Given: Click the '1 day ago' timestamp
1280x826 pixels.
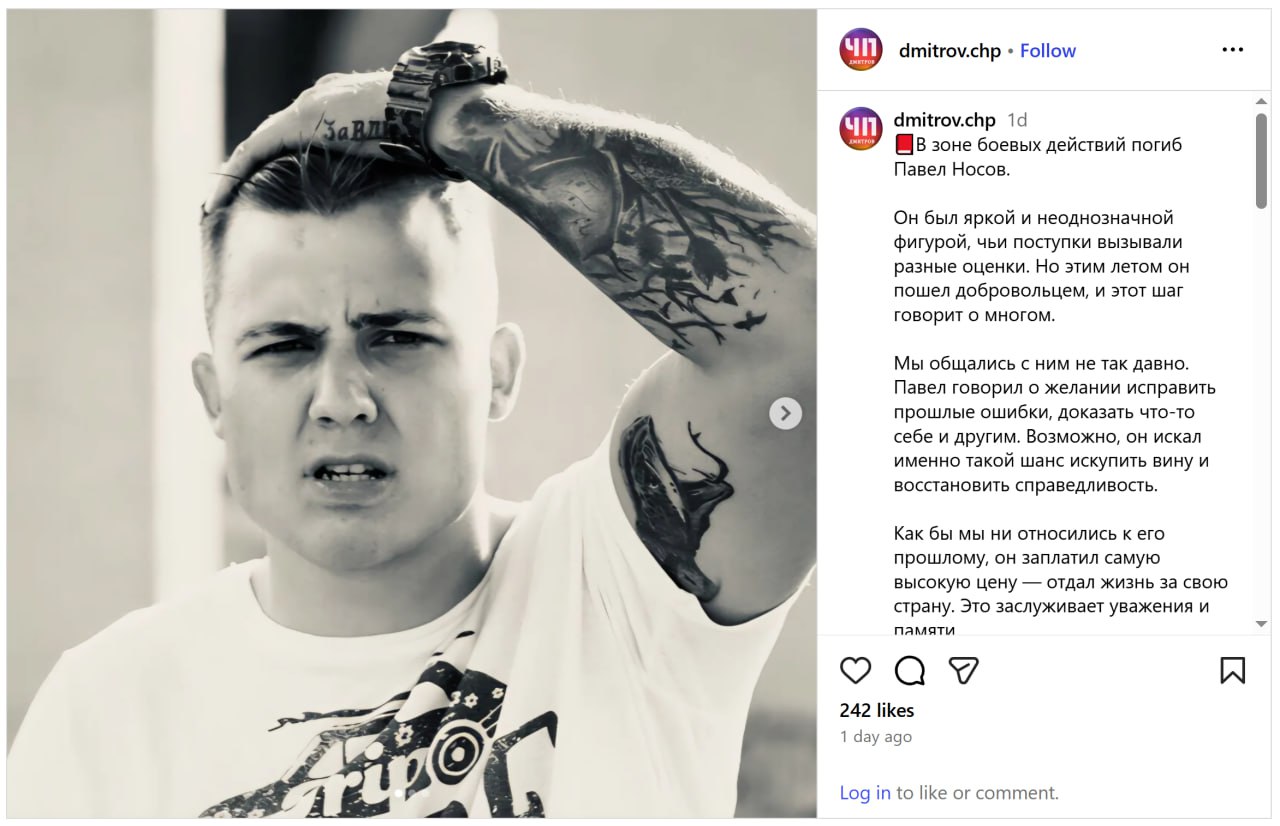Looking at the screenshot, I should (876, 737).
